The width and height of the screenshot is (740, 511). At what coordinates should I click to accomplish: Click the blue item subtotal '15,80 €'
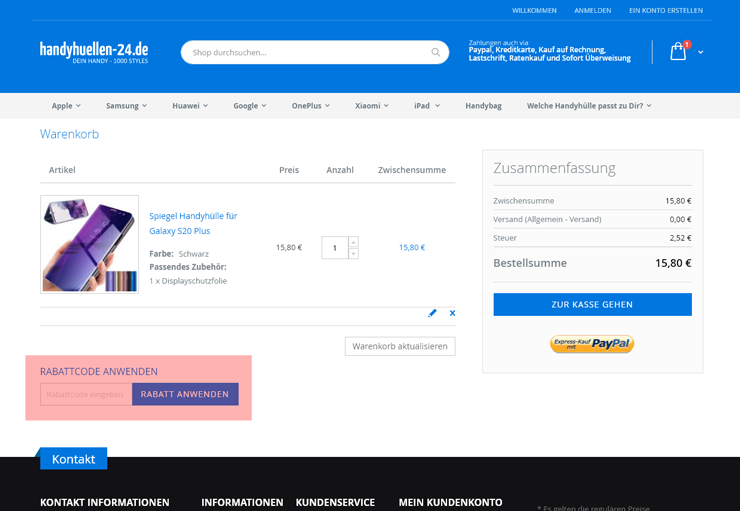point(412,247)
